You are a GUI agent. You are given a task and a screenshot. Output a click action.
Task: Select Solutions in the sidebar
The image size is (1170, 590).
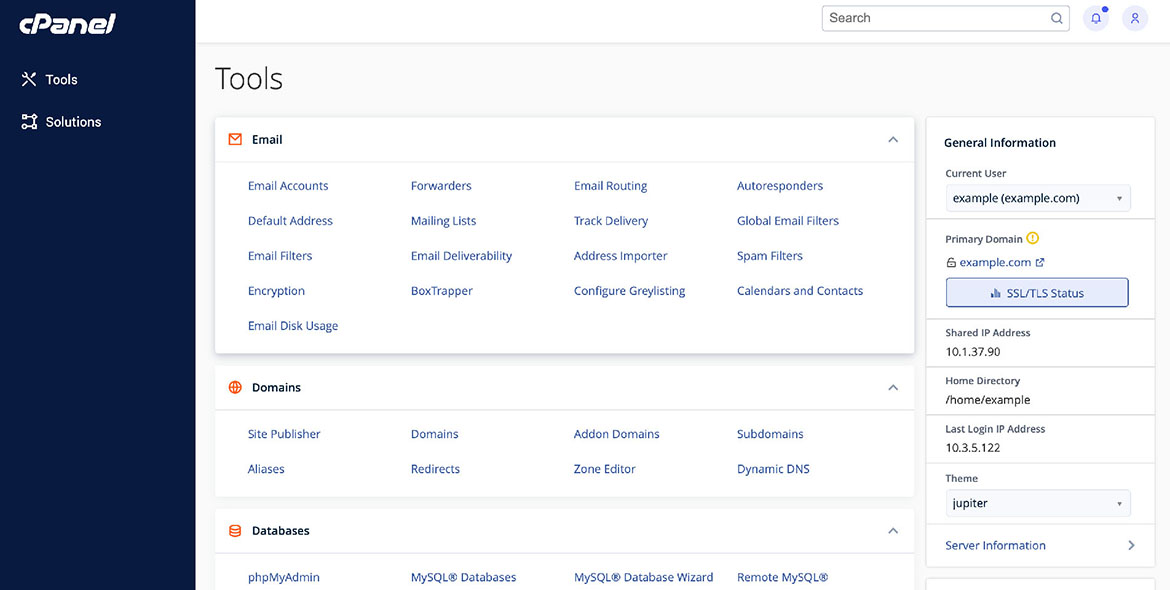coord(72,122)
